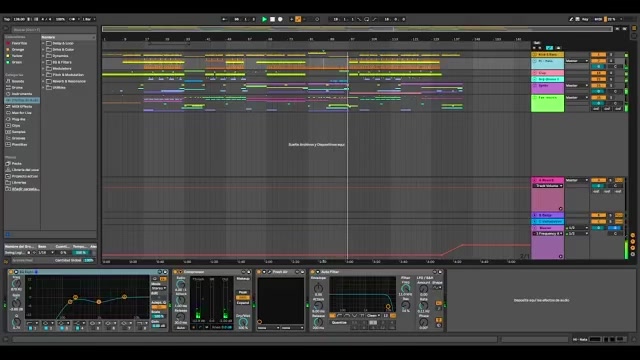
Task: Open the Samples category
Action: (18, 132)
